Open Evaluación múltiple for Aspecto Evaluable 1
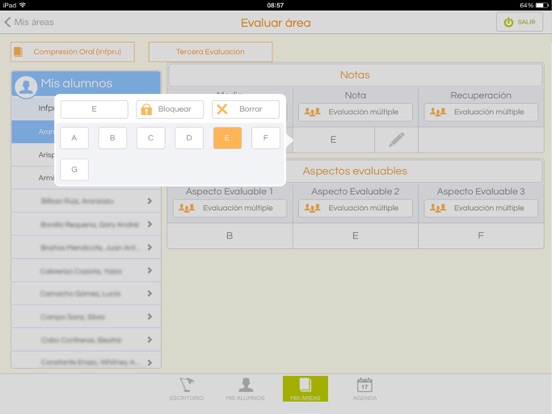The image size is (552, 414). tap(230, 208)
